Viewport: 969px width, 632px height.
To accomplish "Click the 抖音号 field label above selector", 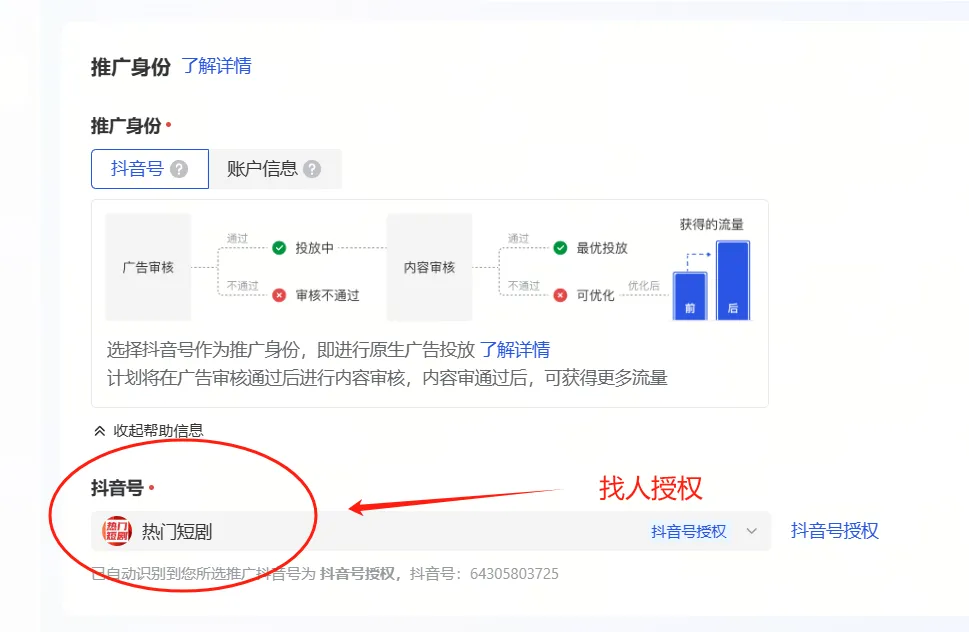I will [117, 488].
